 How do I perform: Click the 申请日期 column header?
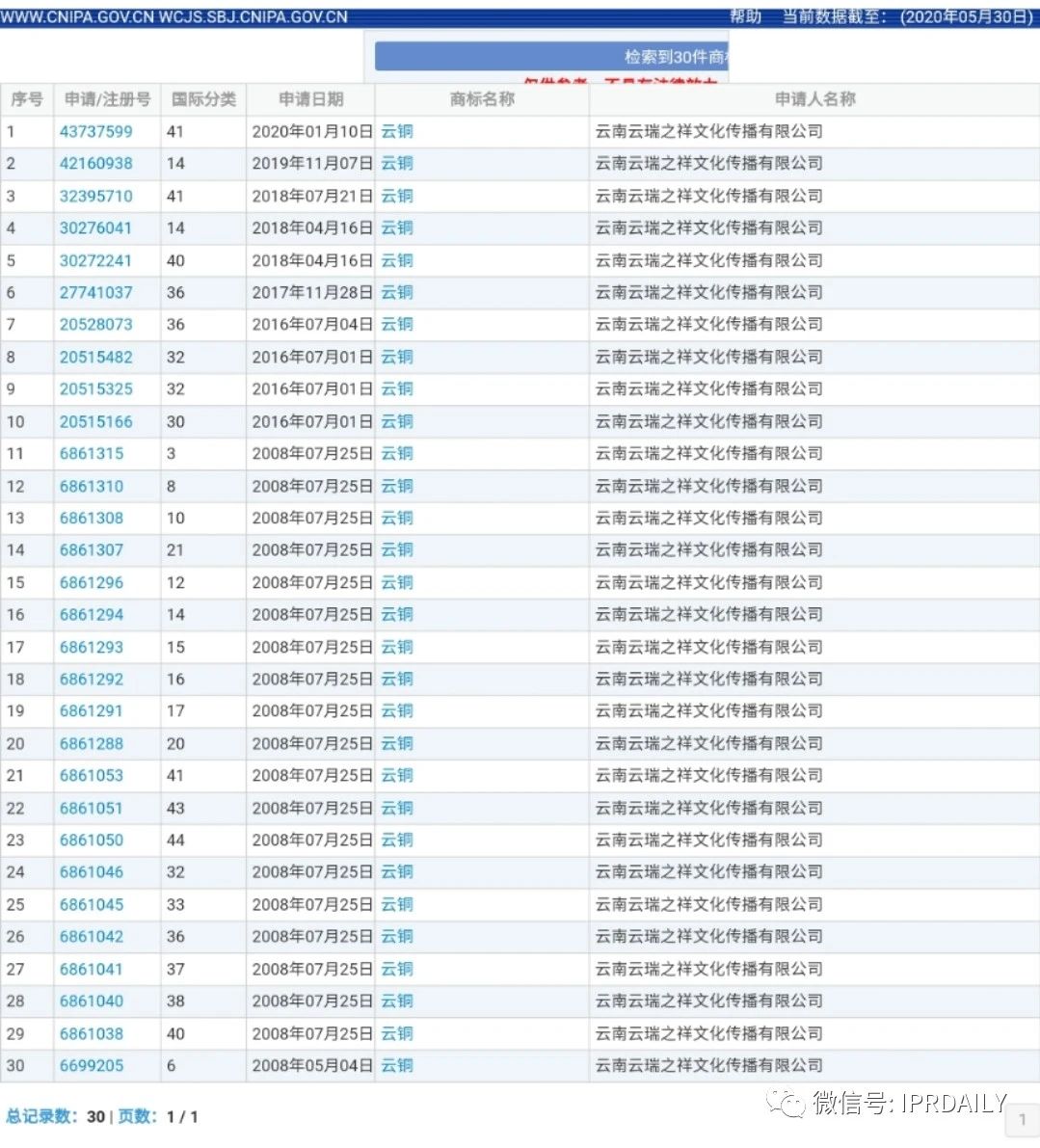tap(311, 99)
